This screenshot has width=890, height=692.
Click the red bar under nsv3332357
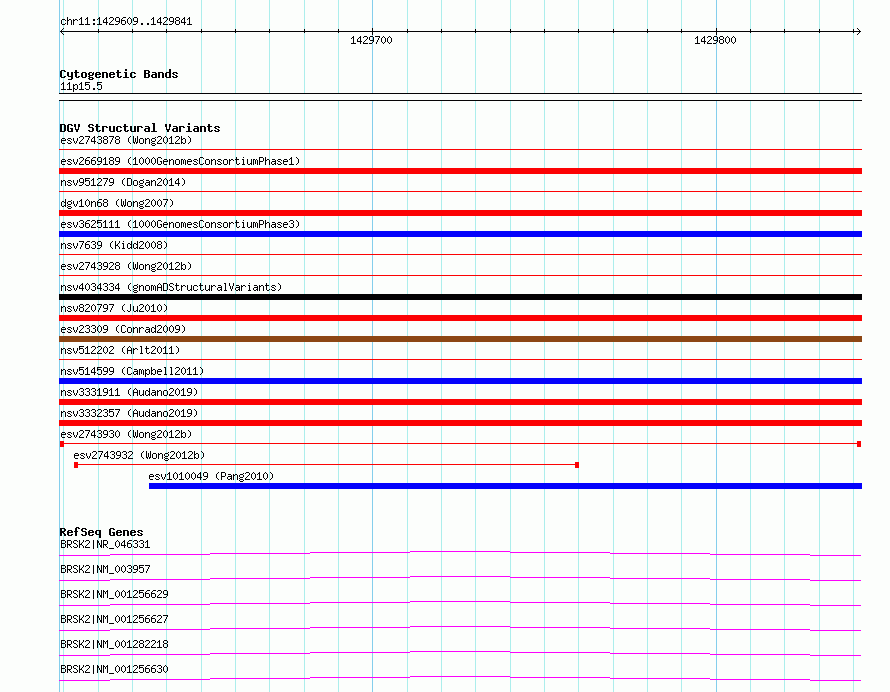(460, 423)
